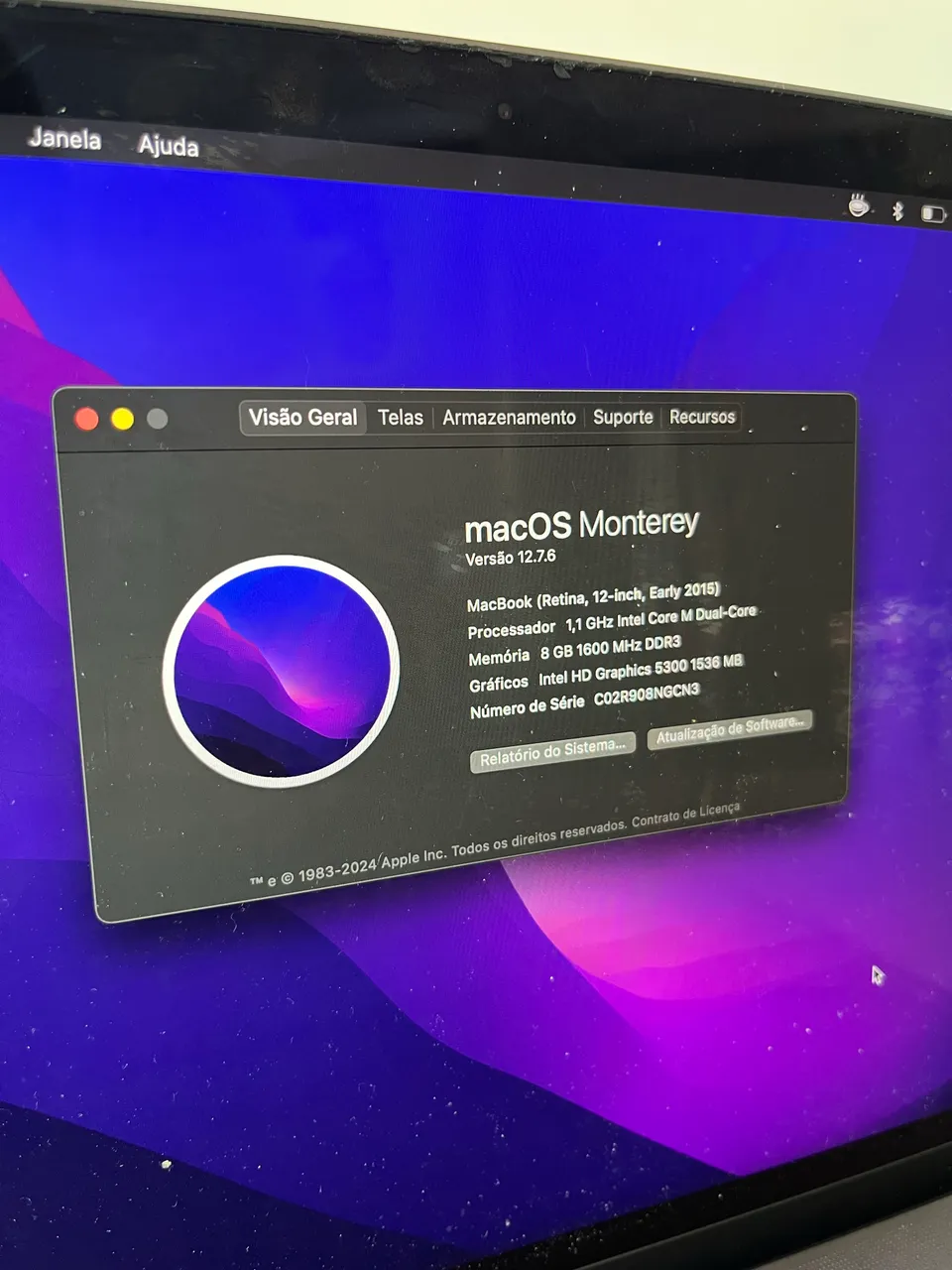Open the Contrato de Licença link

coord(686,815)
